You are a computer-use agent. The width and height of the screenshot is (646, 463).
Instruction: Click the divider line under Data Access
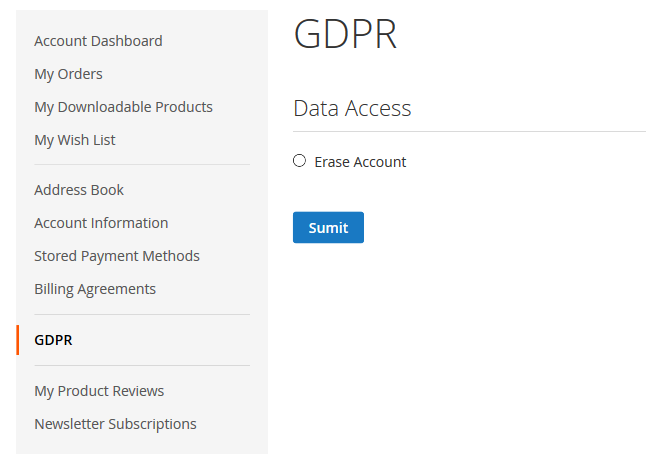click(469, 132)
